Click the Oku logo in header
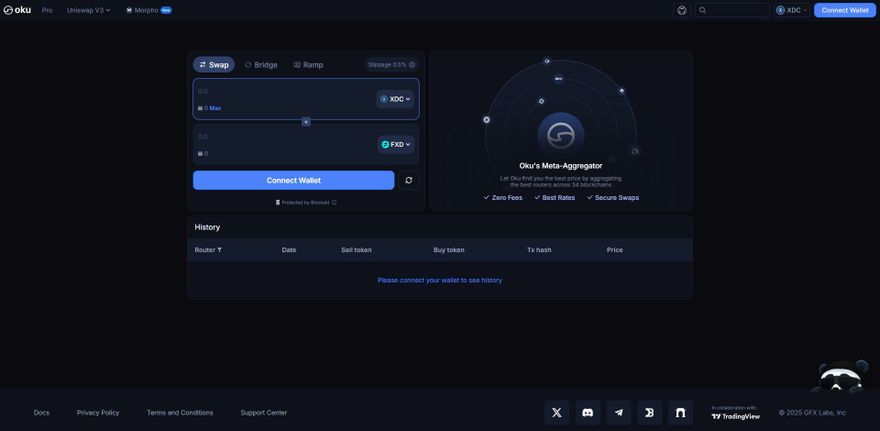This screenshot has height=431, width=880. pos(17,10)
